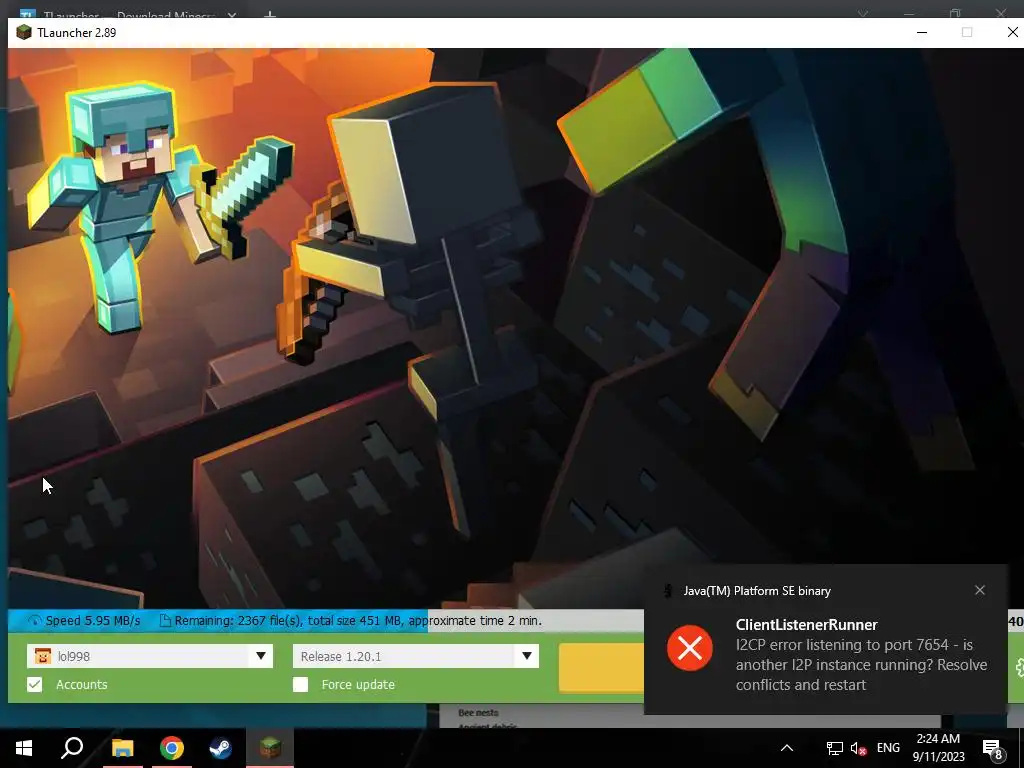Show hidden system tray icons

[x=787, y=748]
